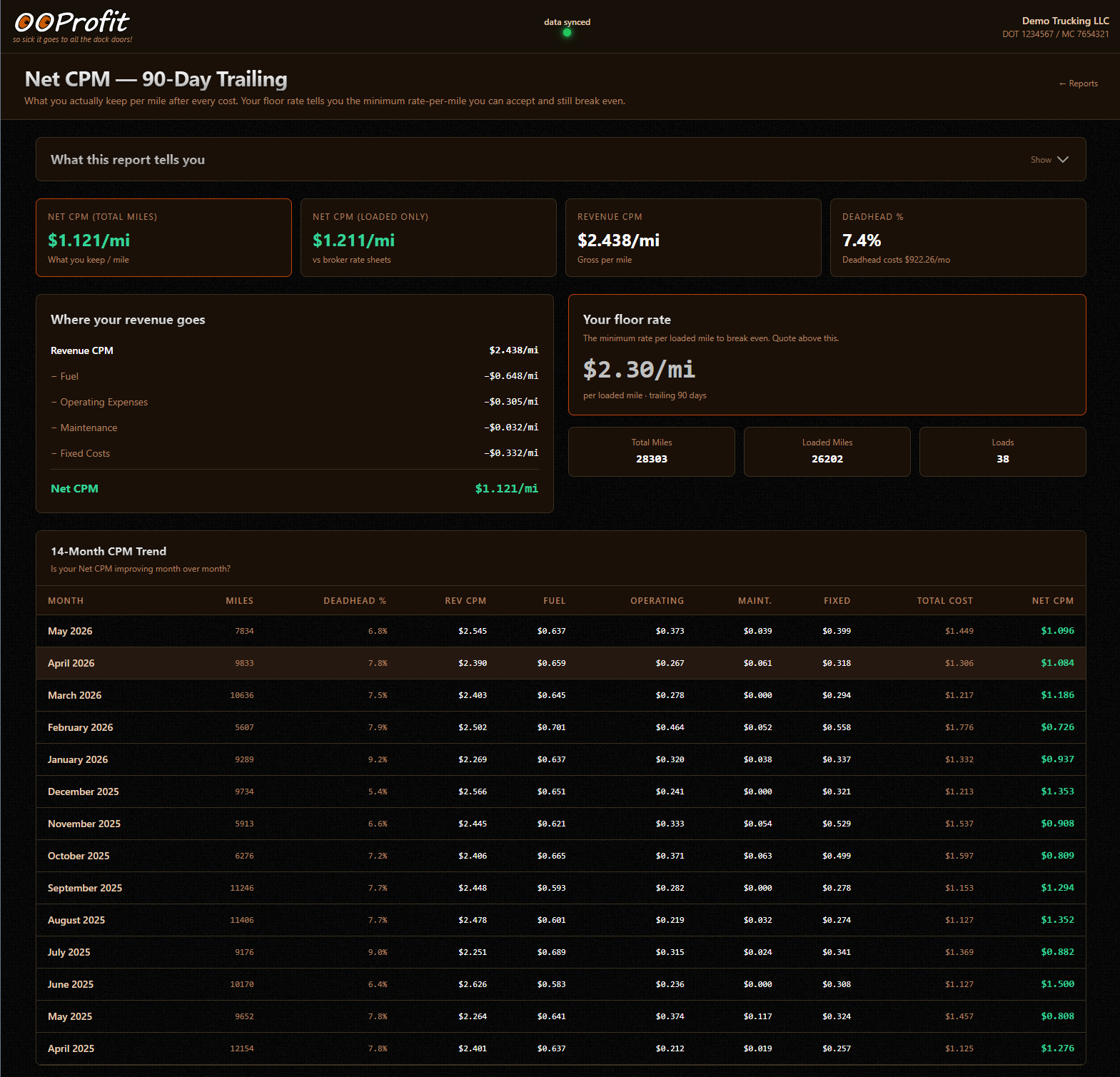Click December 2025 rev CPM $2.566

[473, 792]
